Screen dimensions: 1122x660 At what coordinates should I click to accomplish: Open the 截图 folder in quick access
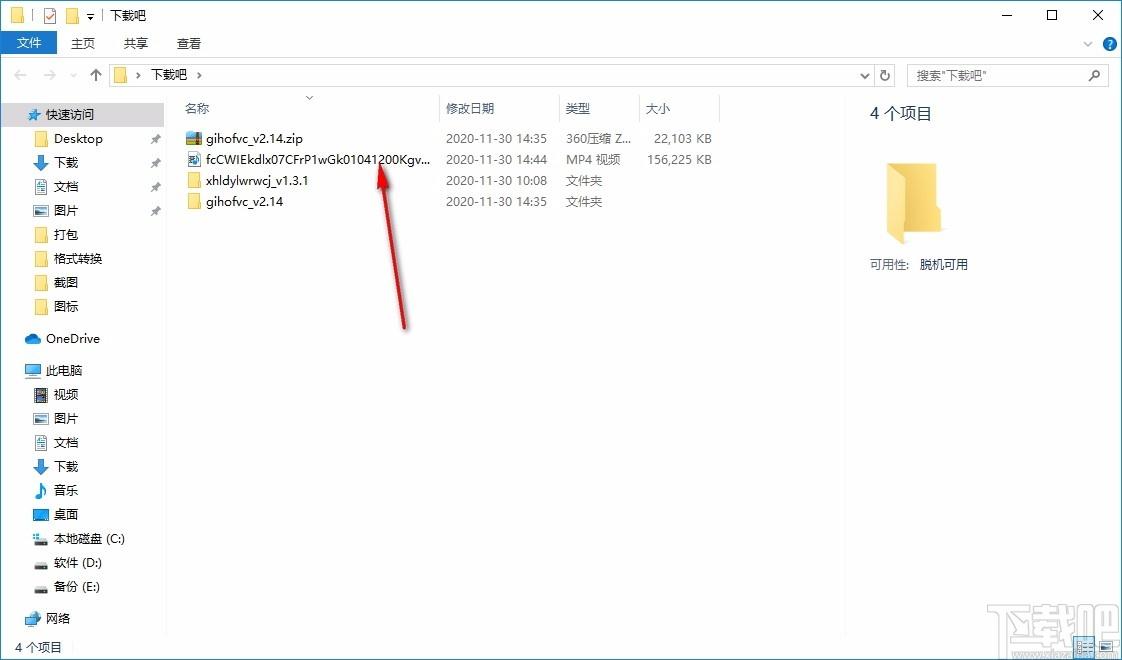[x=66, y=283]
